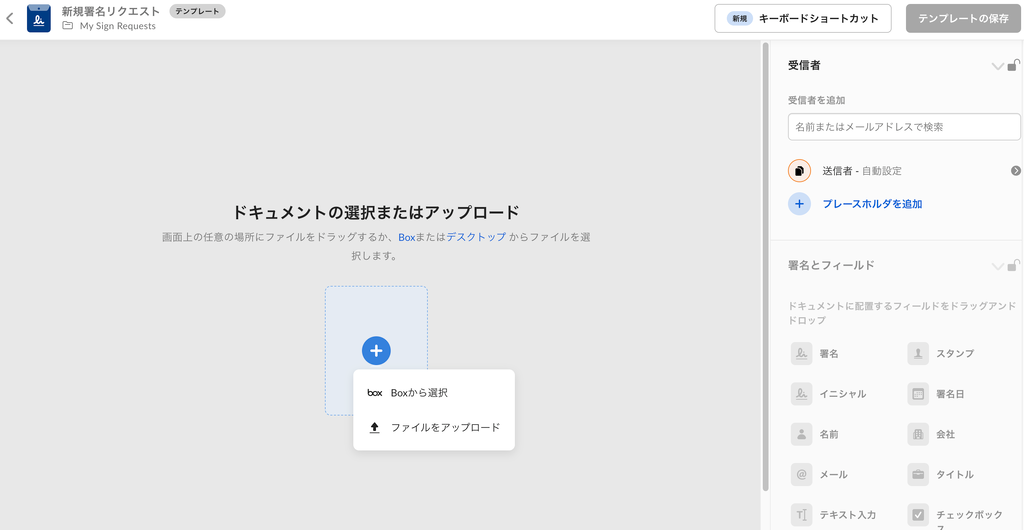Click the プレースホルダを追加 link
Screen dimensions: 1024x530
click(872, 204)
